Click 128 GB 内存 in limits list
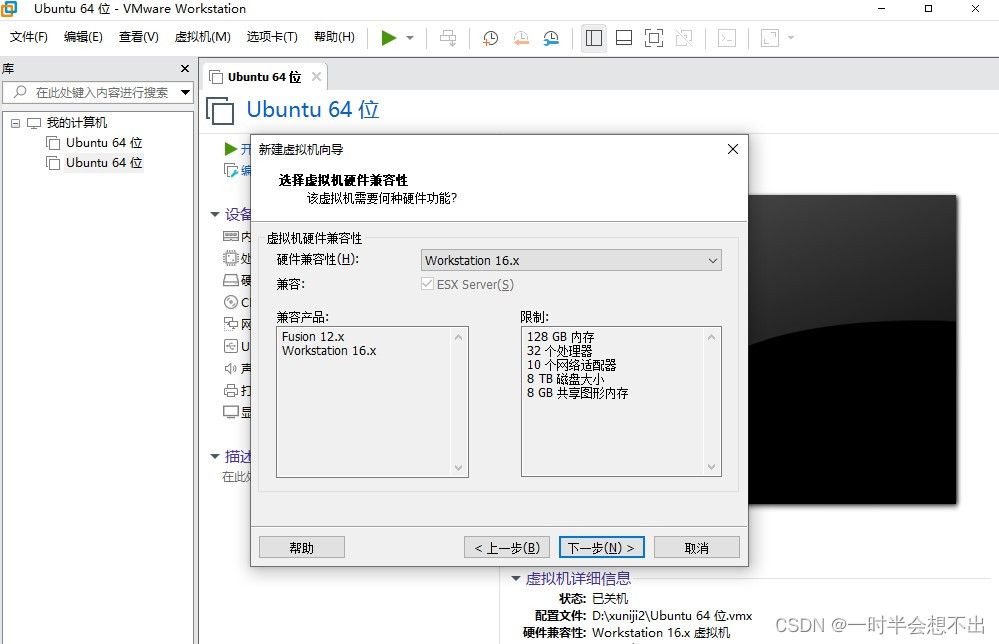This screenshot has height=644, width=999. pyautogui.click(x=561, y=336)
